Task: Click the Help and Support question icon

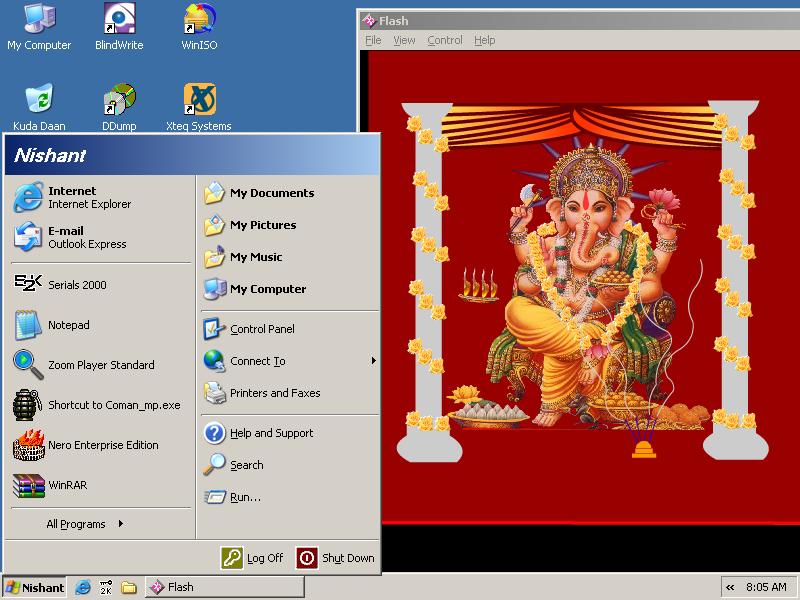Action: coord(214,433)
